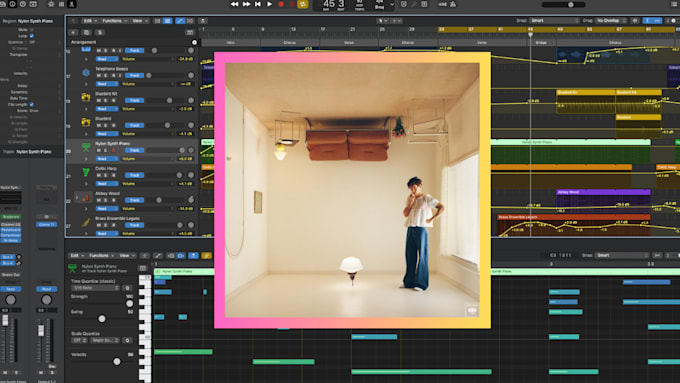Toggle the Mute checkbox in Region inspector
The width and height of the screenshot is (680, 383).
tap(31, 29)
